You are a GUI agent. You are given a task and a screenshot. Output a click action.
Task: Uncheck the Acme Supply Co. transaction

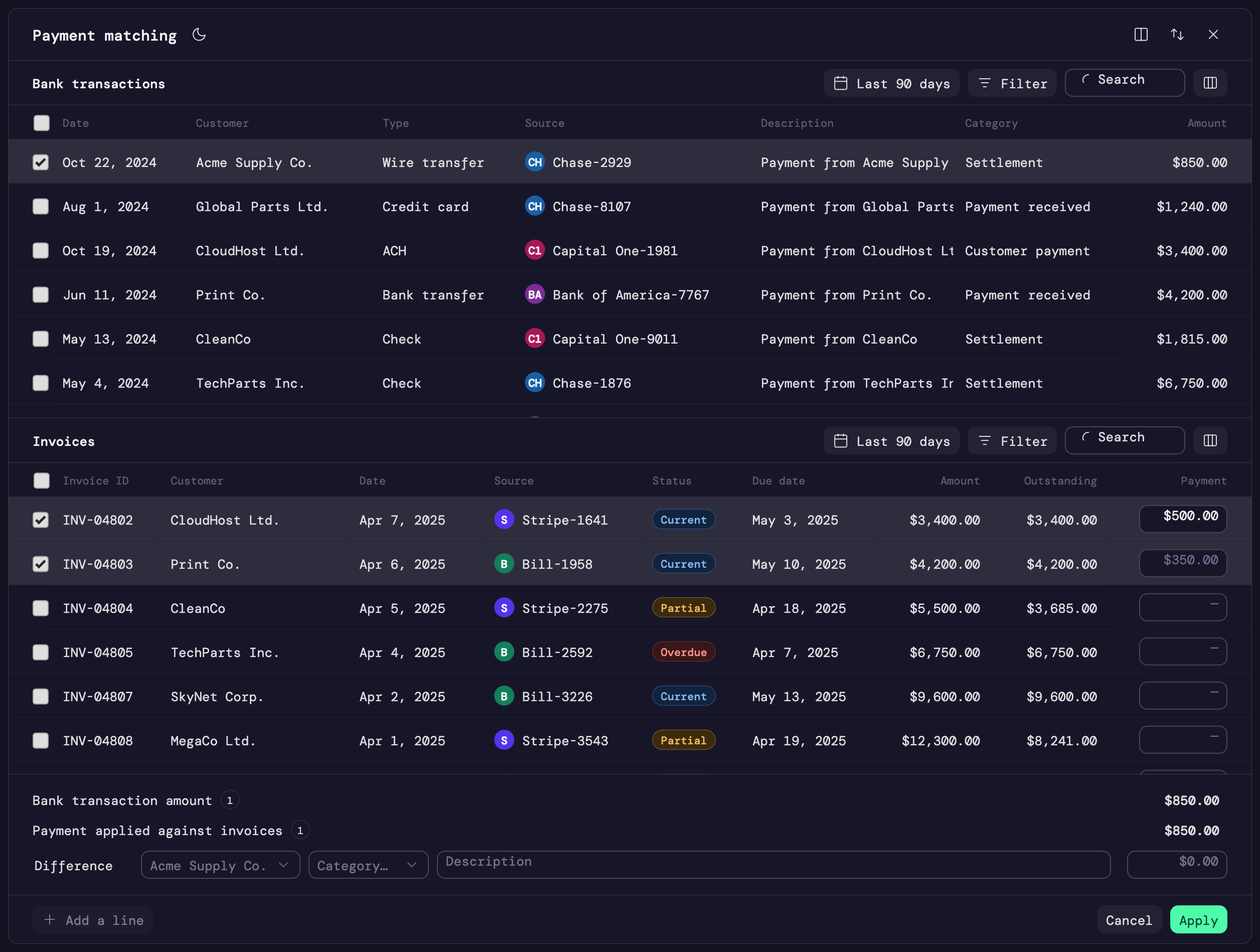(41, 163)
